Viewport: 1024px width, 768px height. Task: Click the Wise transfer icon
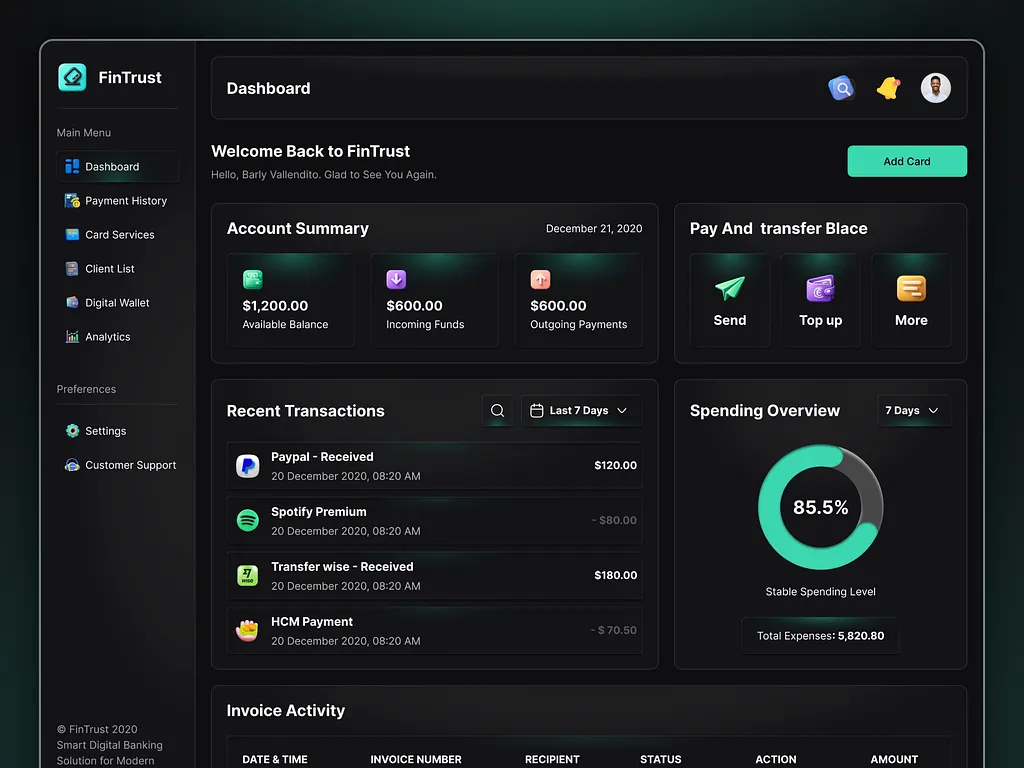pos(248,575)
